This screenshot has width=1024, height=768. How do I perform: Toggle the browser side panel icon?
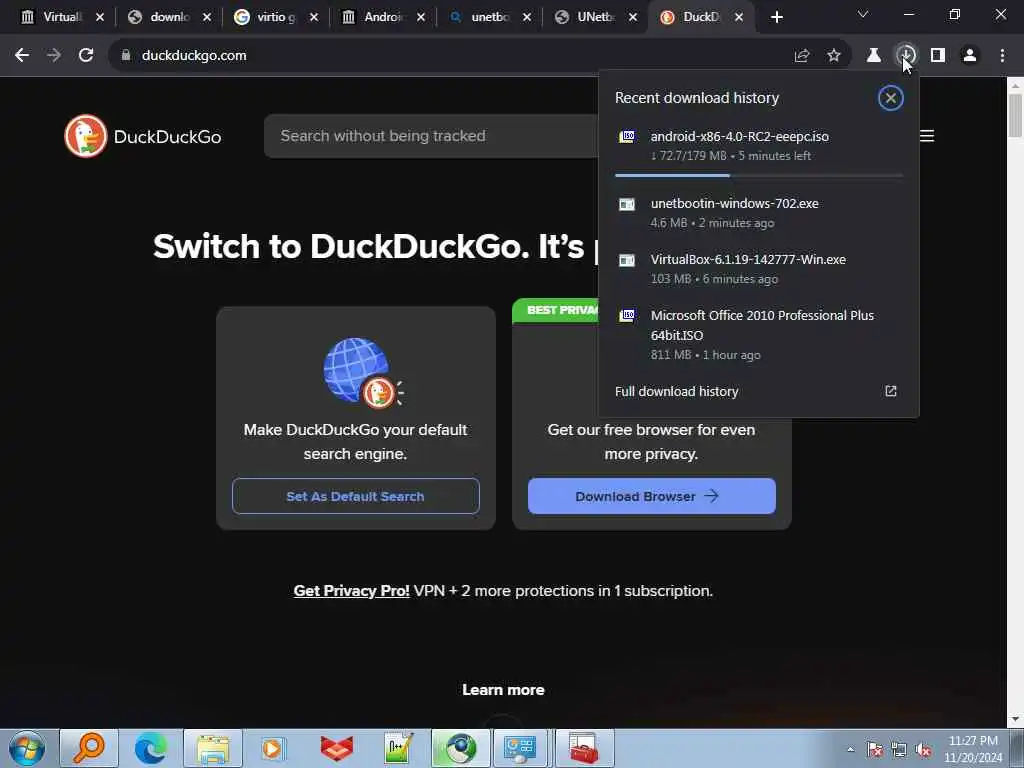938,56
